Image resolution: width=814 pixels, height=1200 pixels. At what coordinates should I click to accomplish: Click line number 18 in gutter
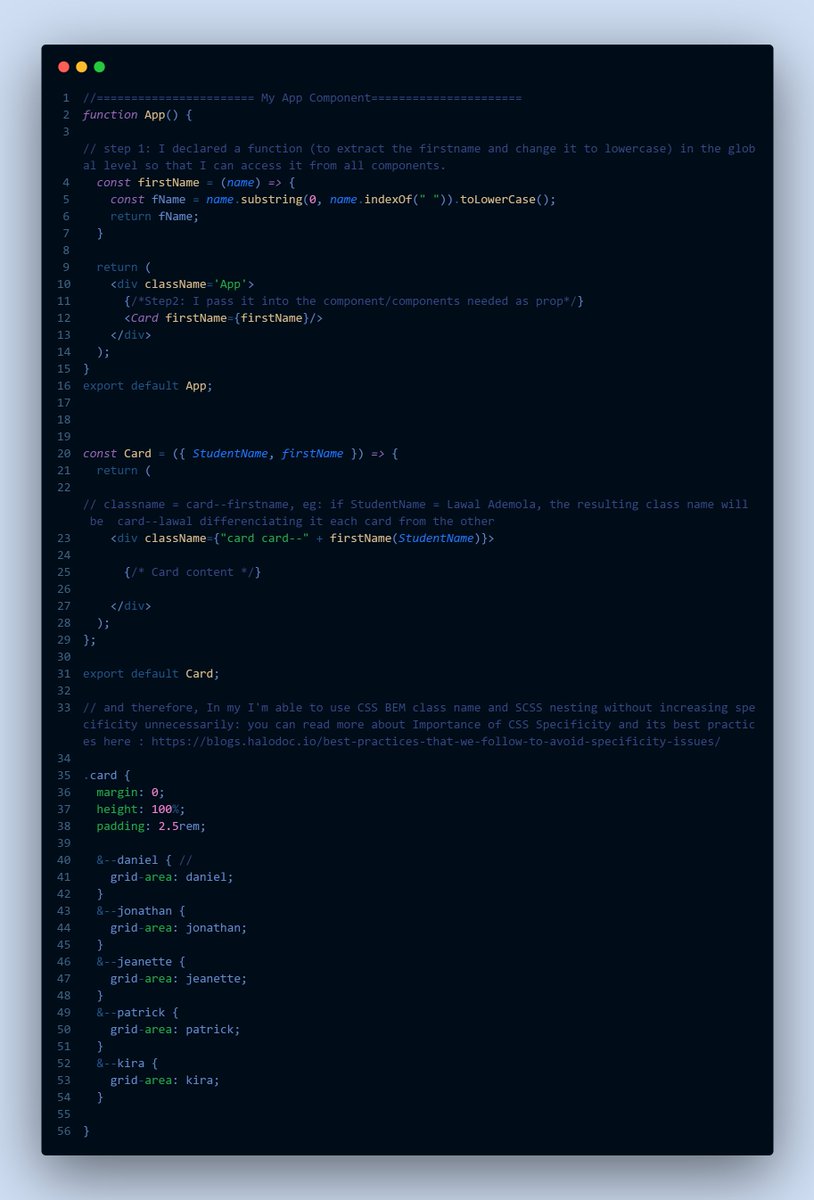(65, 419)
